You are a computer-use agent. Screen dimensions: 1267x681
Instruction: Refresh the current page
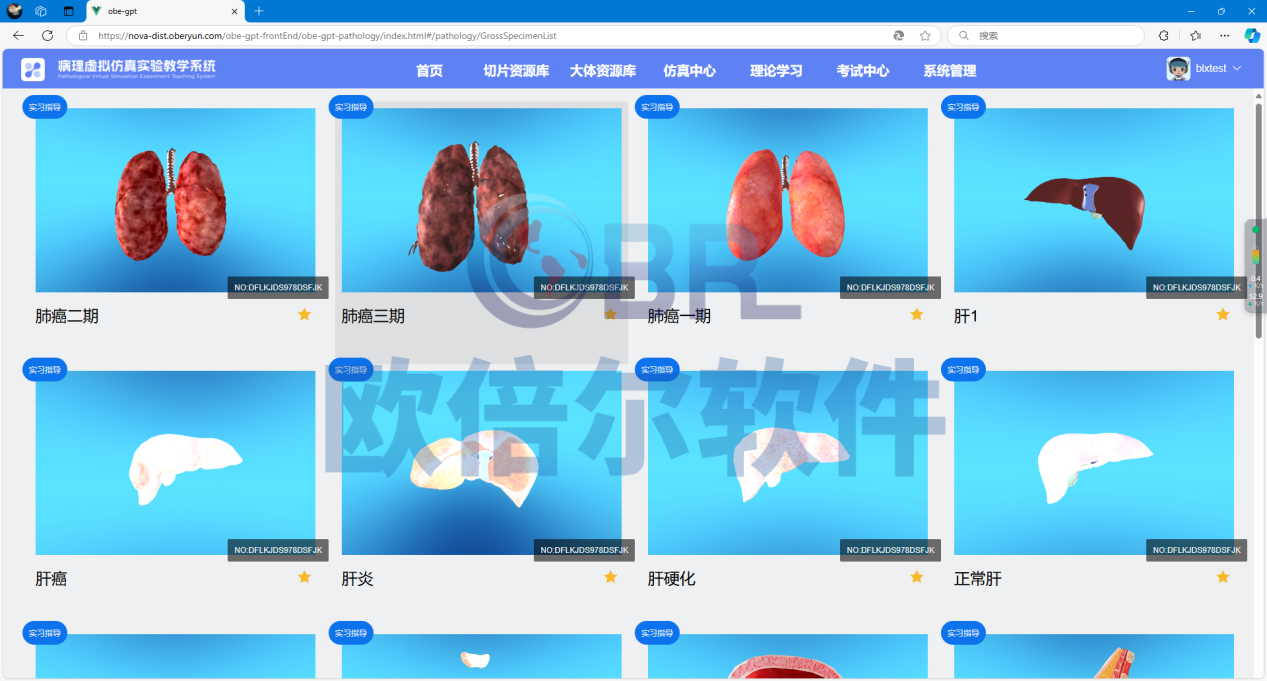(47, 35)
